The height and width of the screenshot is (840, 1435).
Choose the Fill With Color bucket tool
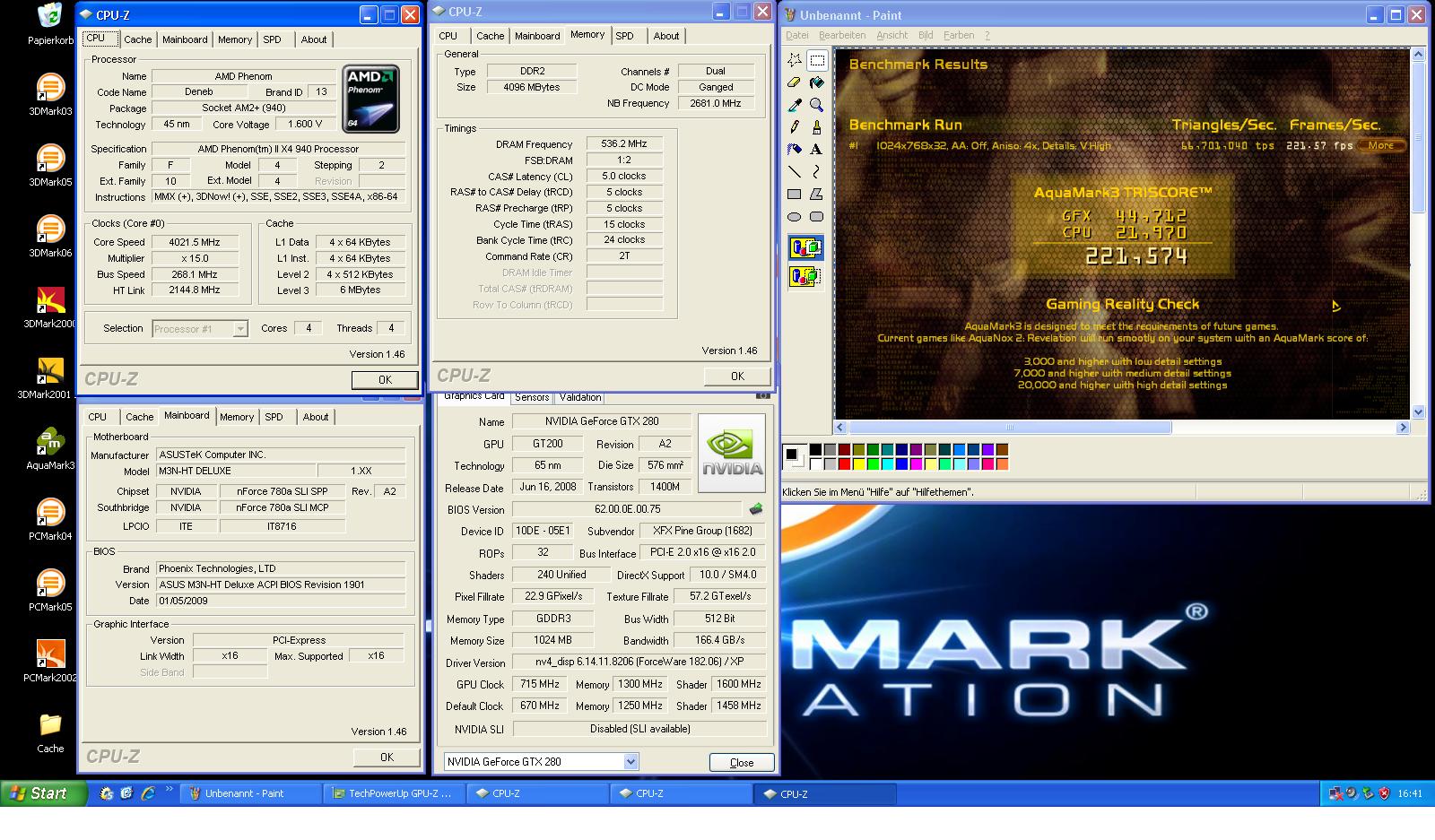pyautogui.click(x=817, y=82)
